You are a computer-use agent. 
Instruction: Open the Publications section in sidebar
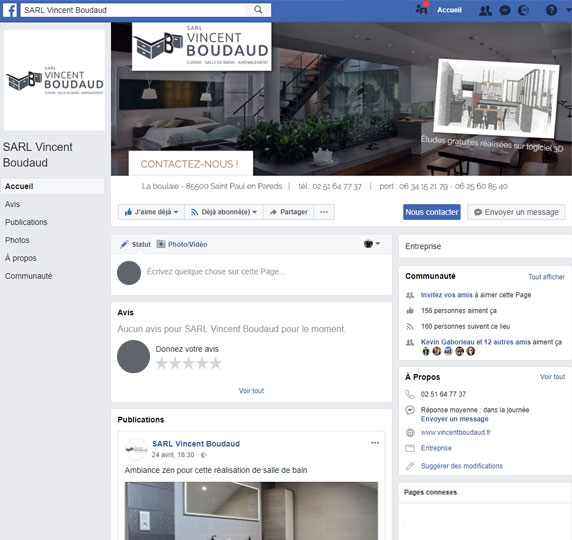click(x=26, y=222)
